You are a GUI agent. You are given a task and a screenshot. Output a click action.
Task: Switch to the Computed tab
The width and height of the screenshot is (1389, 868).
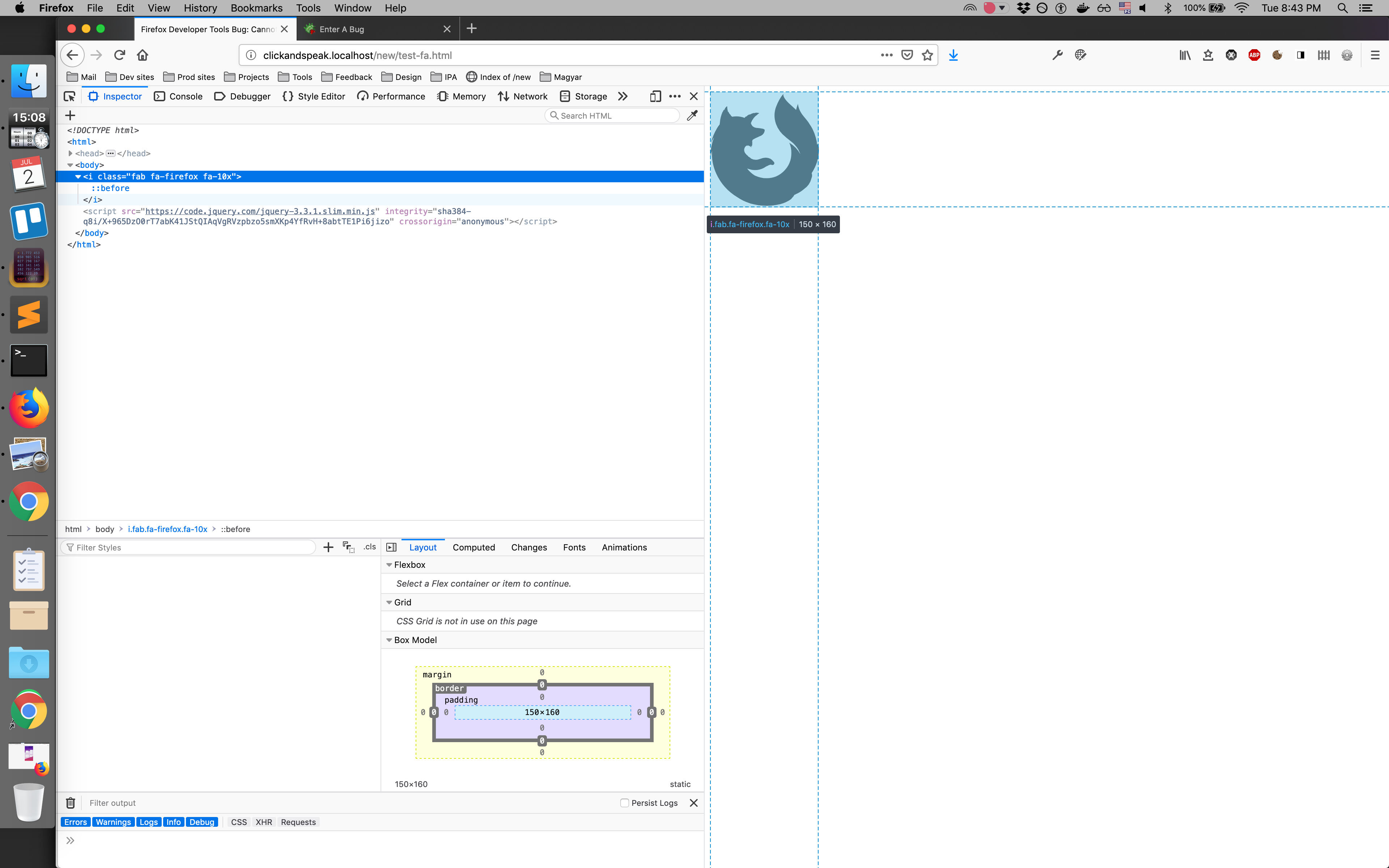[x=474, y=547]
